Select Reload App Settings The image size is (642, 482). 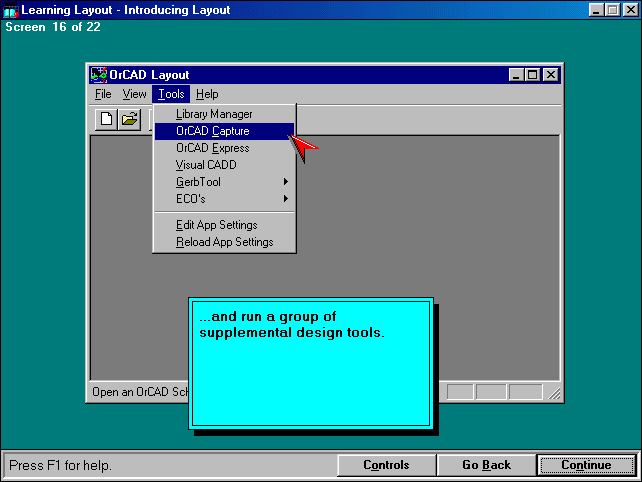tap(224, 242)
